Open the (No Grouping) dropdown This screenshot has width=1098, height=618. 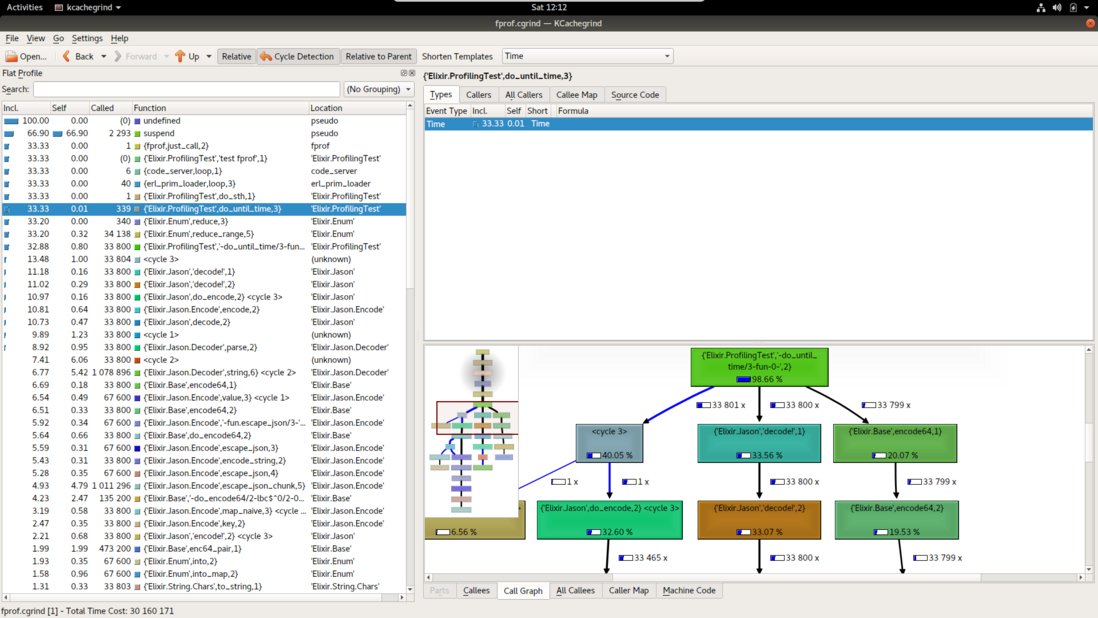click(379, 89)
